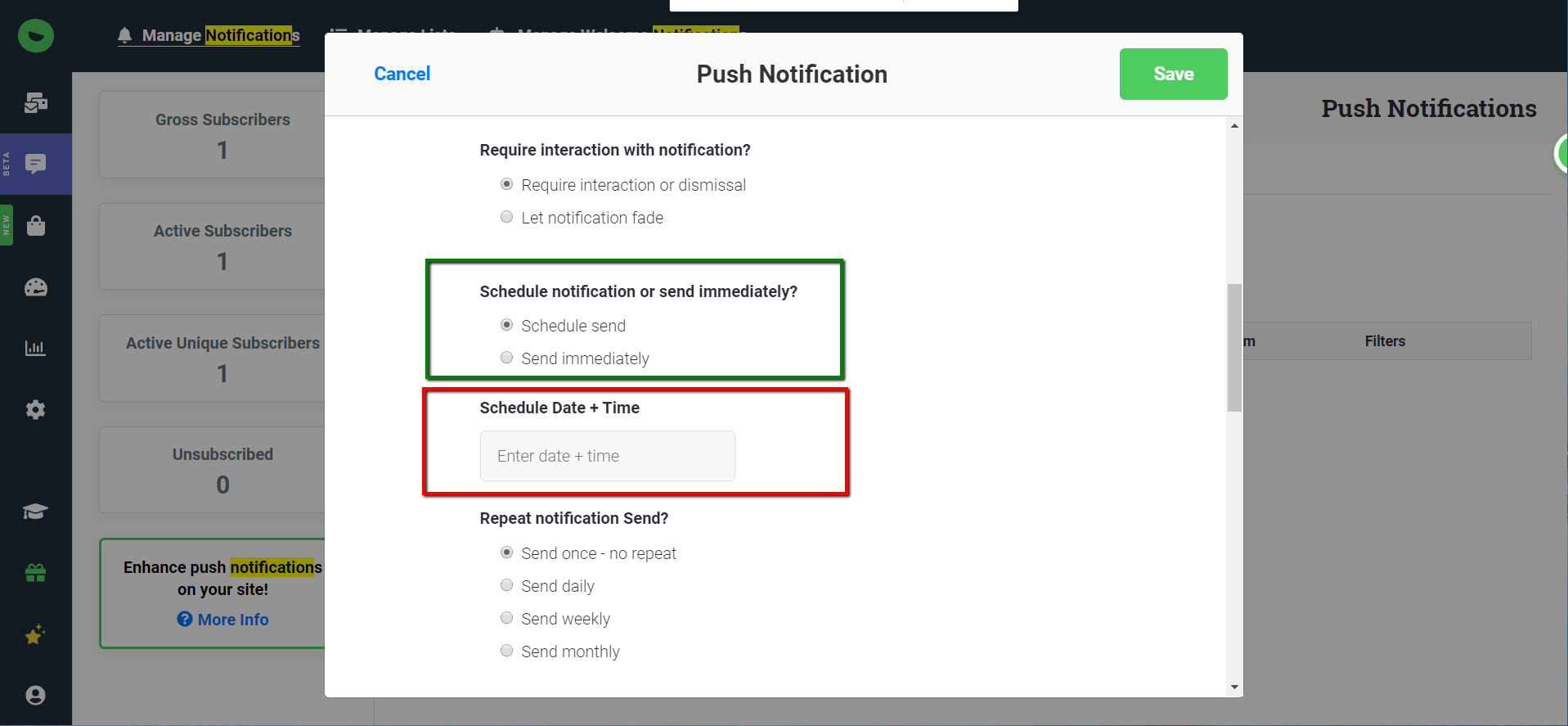Click the Gross Subscribers stat card
The height and width of the screenshot is (726, 1568).
coord(213,134)
